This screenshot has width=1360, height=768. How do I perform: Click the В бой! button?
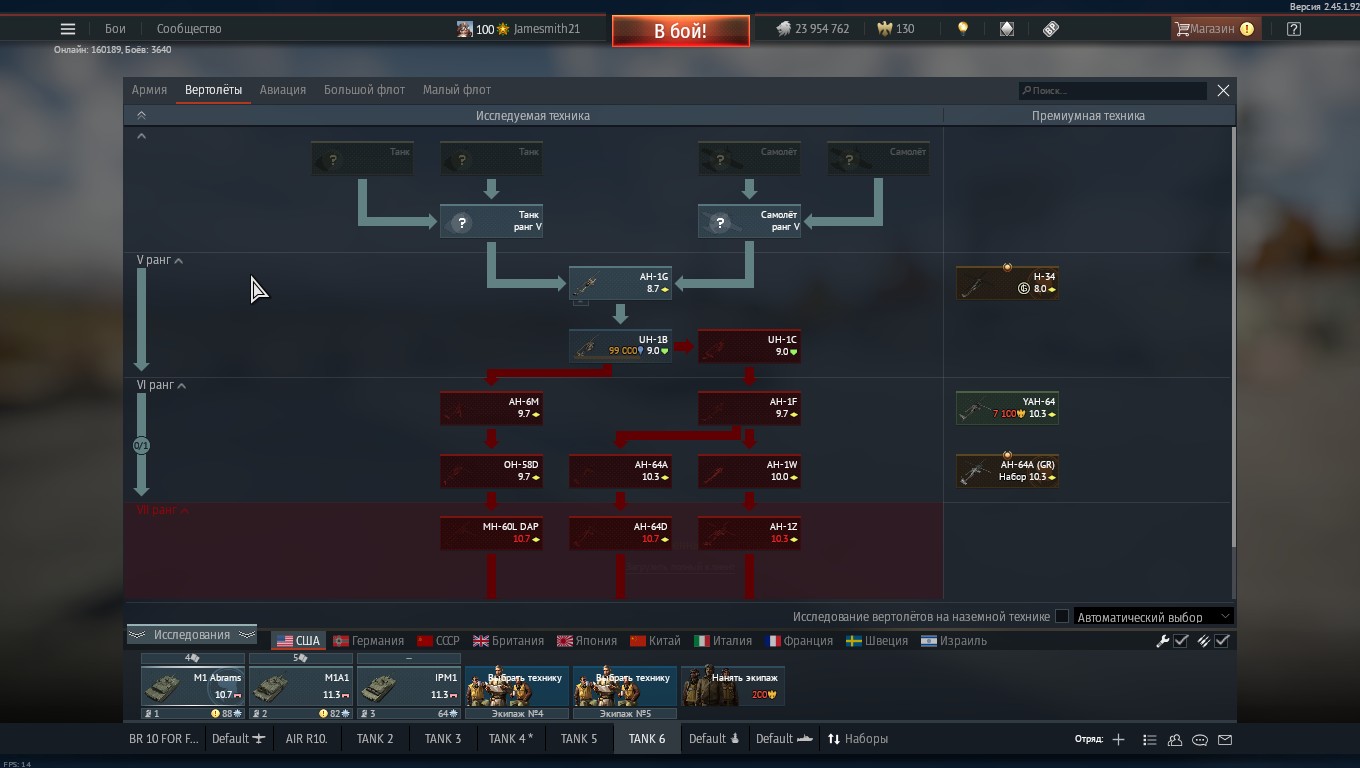point(681,31)
